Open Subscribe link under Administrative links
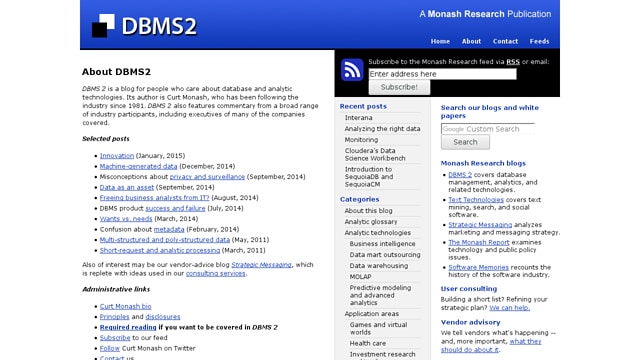 115,338
